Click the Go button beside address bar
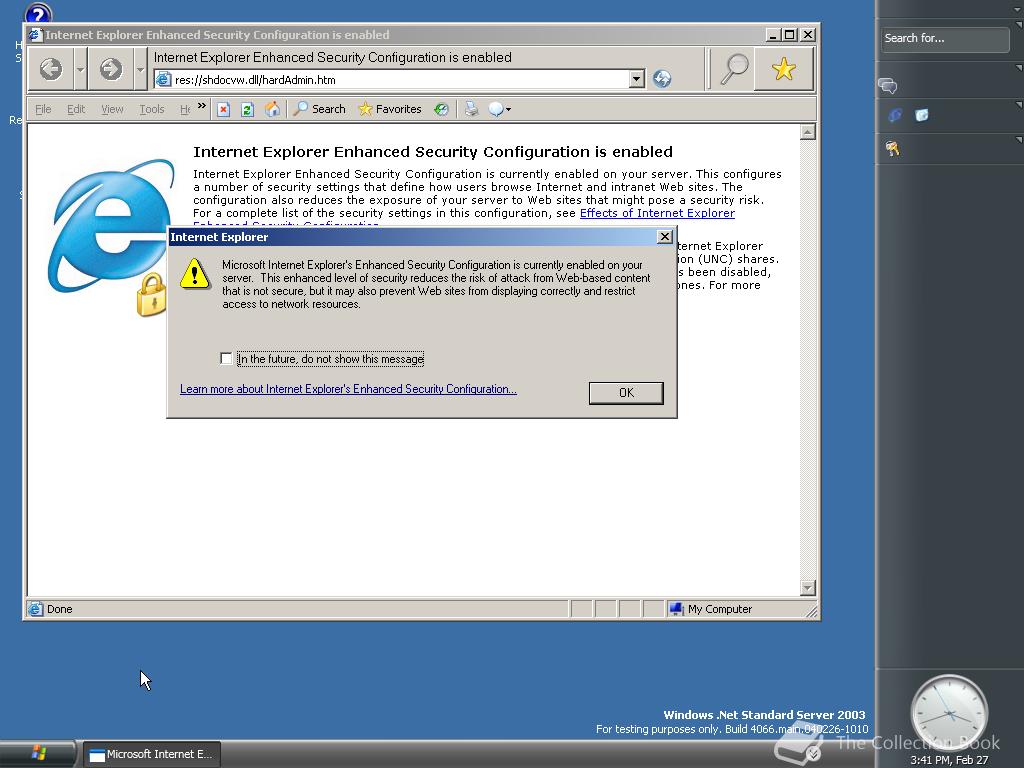 [662, 79]
